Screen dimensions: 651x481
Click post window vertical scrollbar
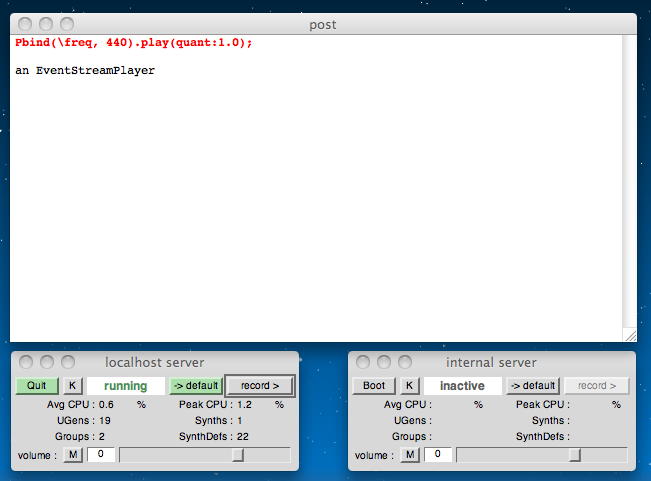629,181
